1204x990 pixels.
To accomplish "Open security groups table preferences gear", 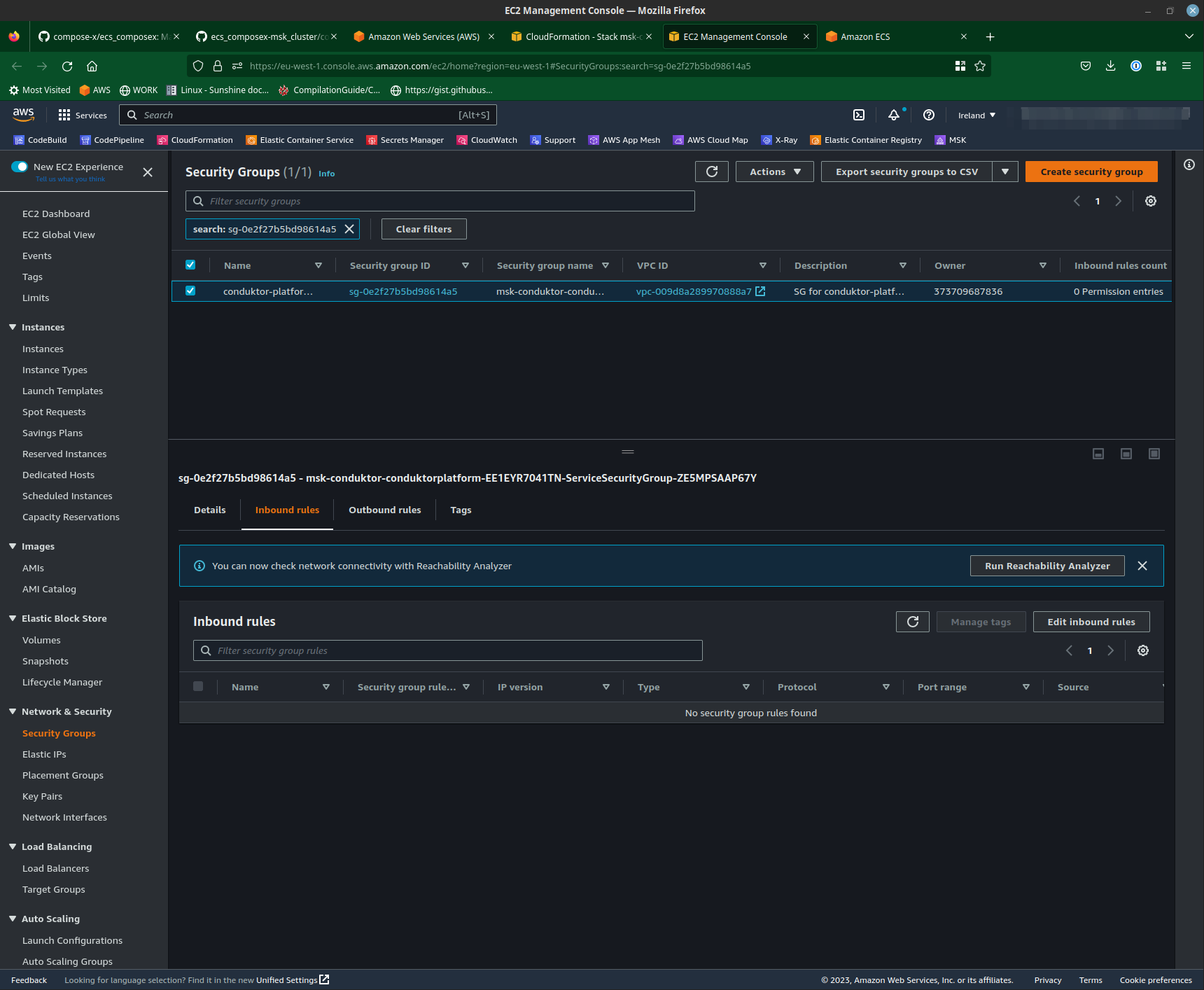I will (1151, 201).
